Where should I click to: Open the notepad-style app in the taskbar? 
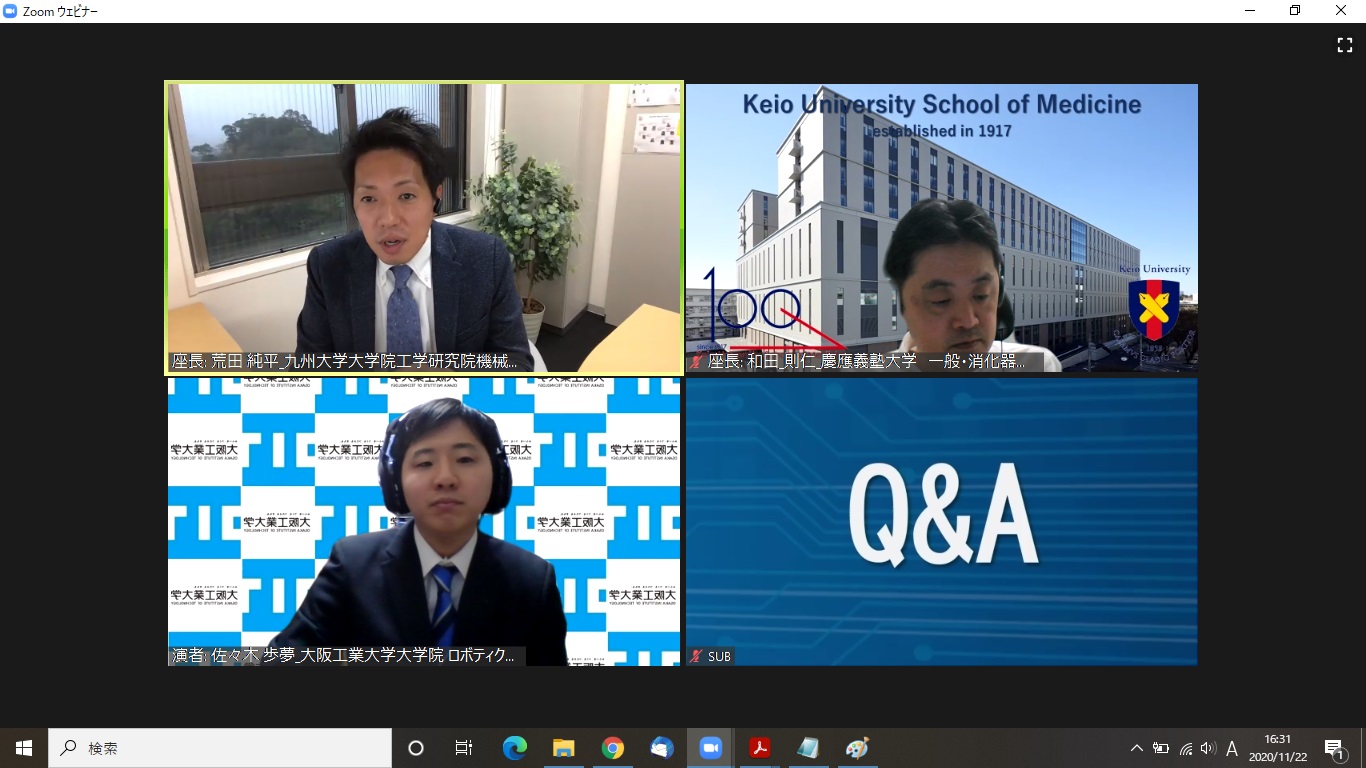point(808,748)
